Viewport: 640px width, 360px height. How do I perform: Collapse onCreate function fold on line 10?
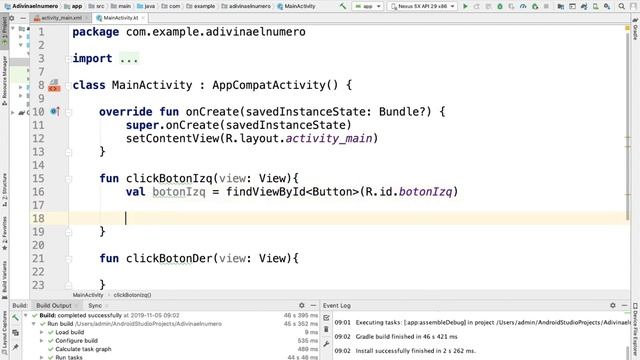click(68, 112)
